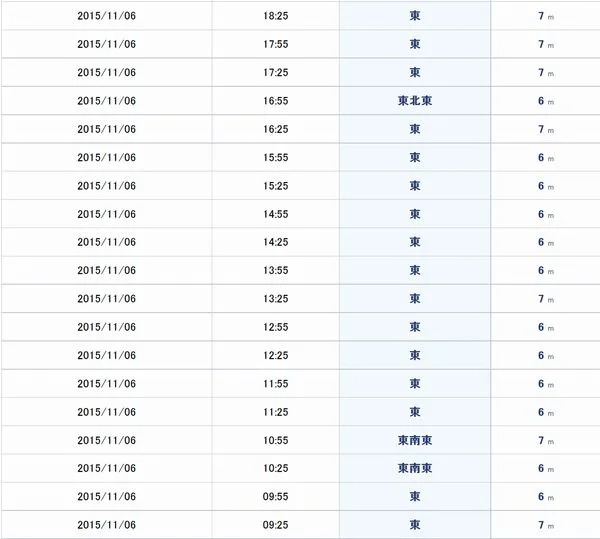This screenshot has width=600, height=539.
Task: Click the 7 m wind speed at 16:25
Action: [546, 129]
